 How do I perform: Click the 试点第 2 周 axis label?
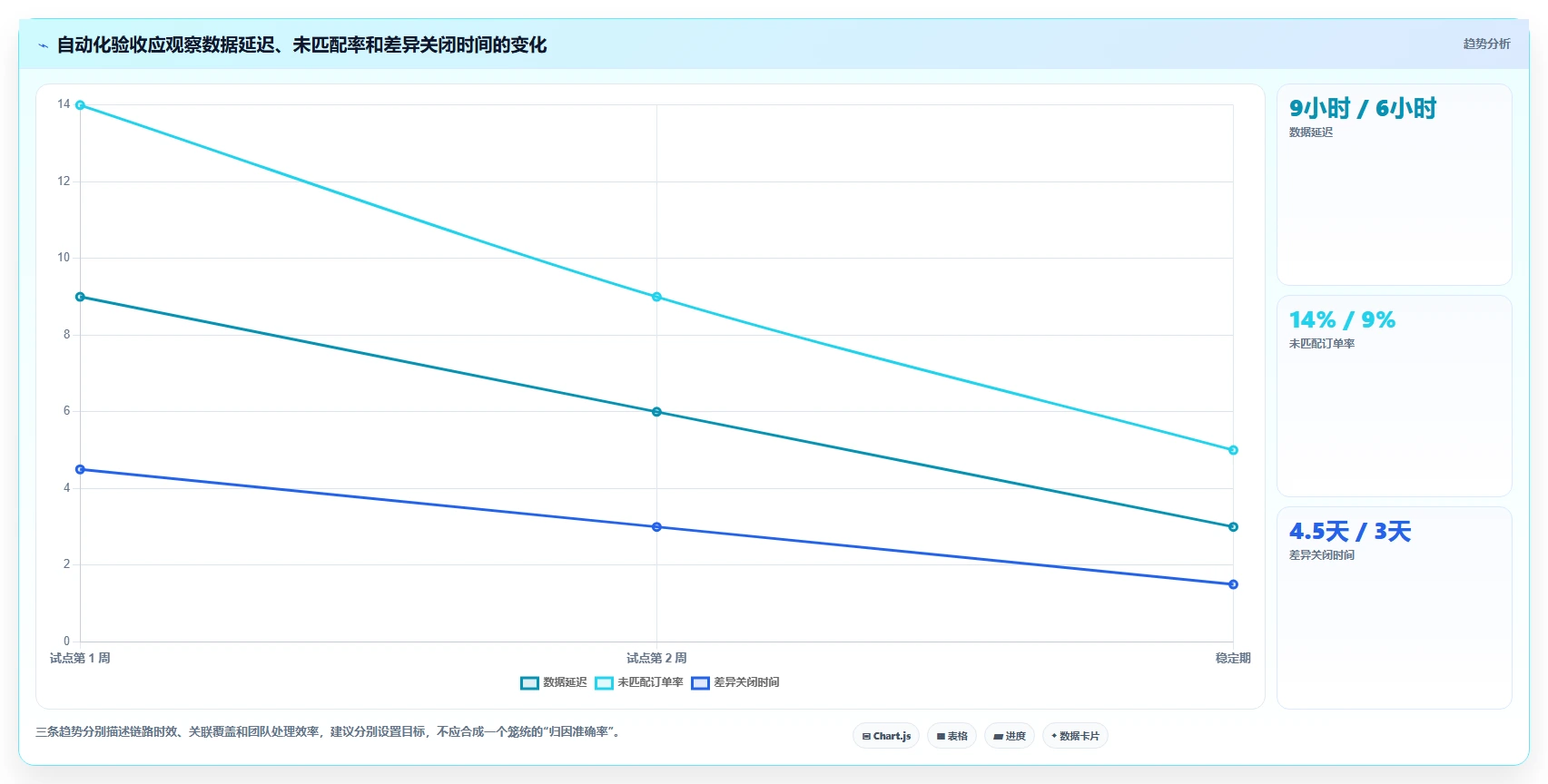click(656, 658)
